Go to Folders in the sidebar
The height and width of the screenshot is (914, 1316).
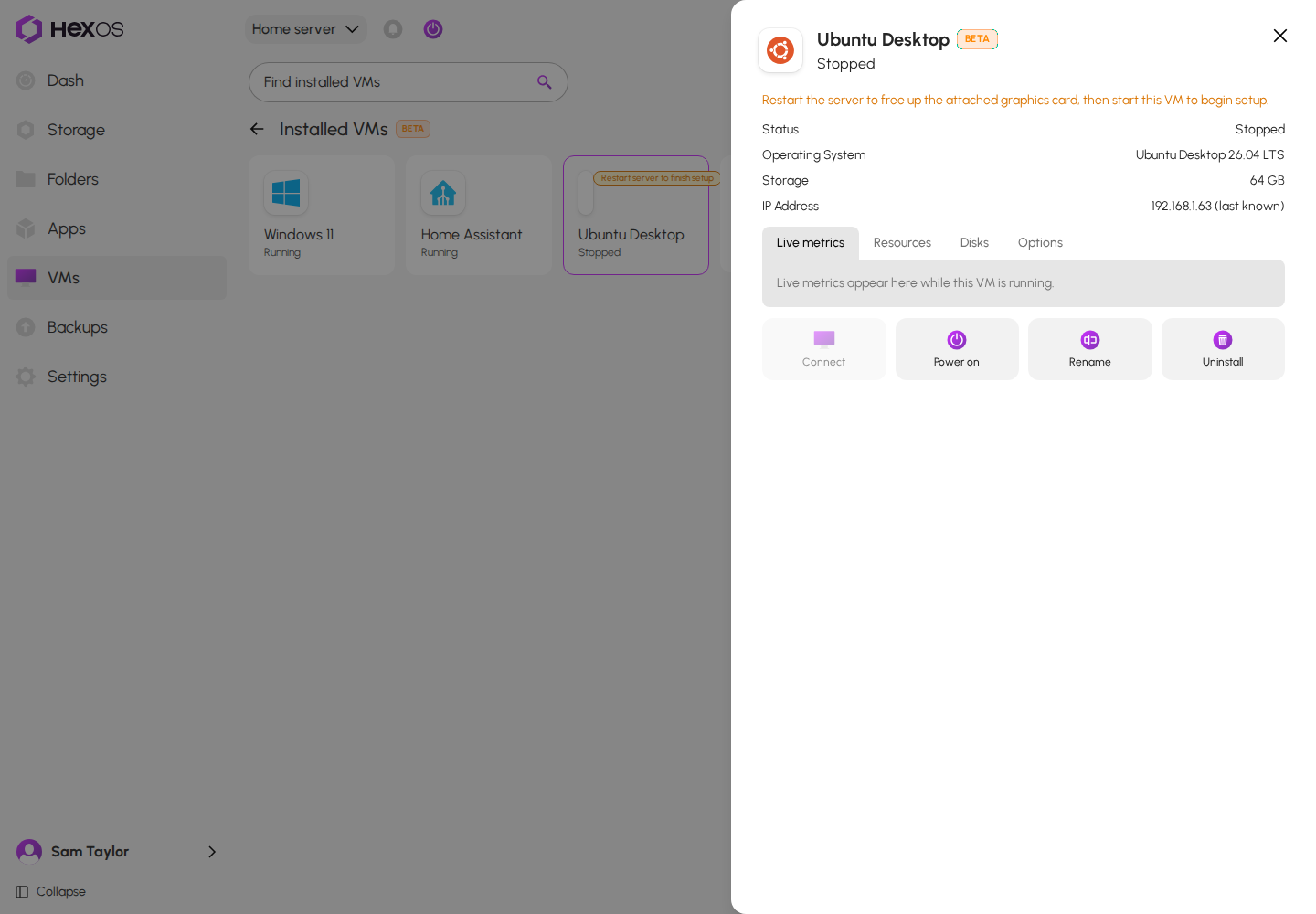(117, 179)
